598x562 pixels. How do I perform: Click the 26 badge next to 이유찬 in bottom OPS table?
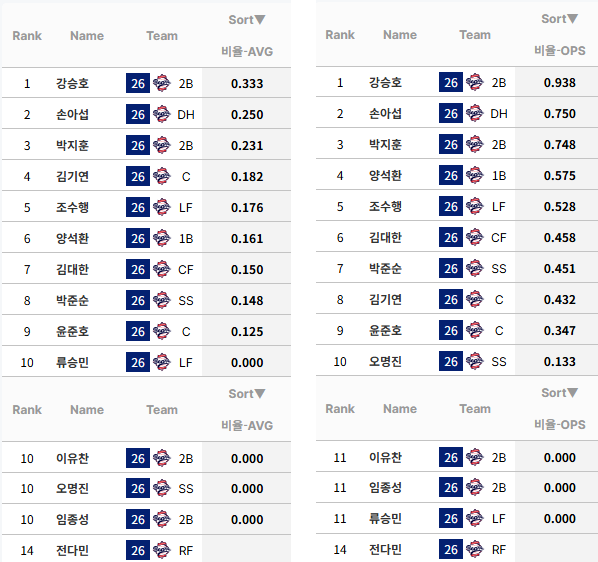point(451,457)
